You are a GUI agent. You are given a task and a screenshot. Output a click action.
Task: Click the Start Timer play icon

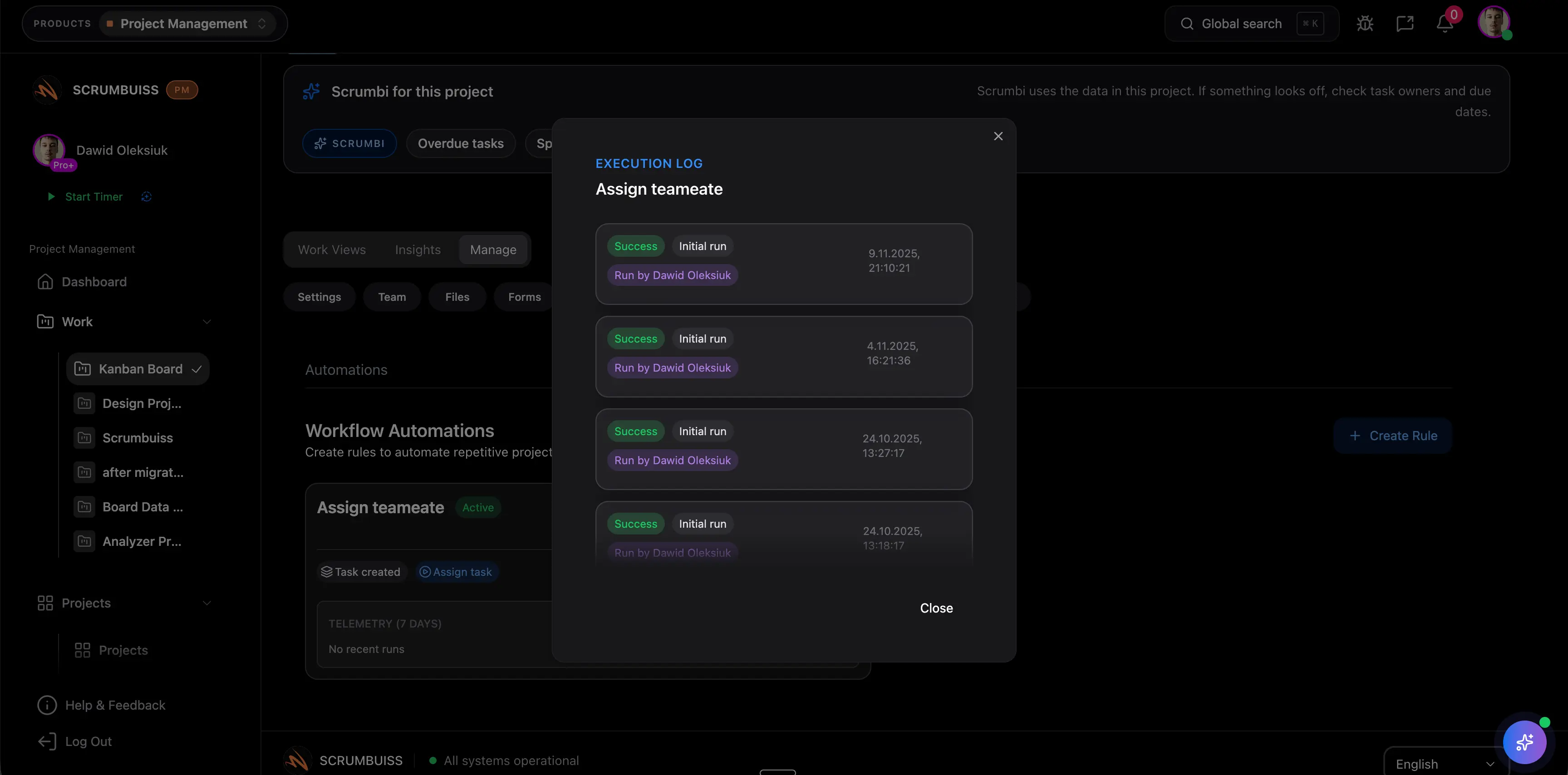coord(51,196)
